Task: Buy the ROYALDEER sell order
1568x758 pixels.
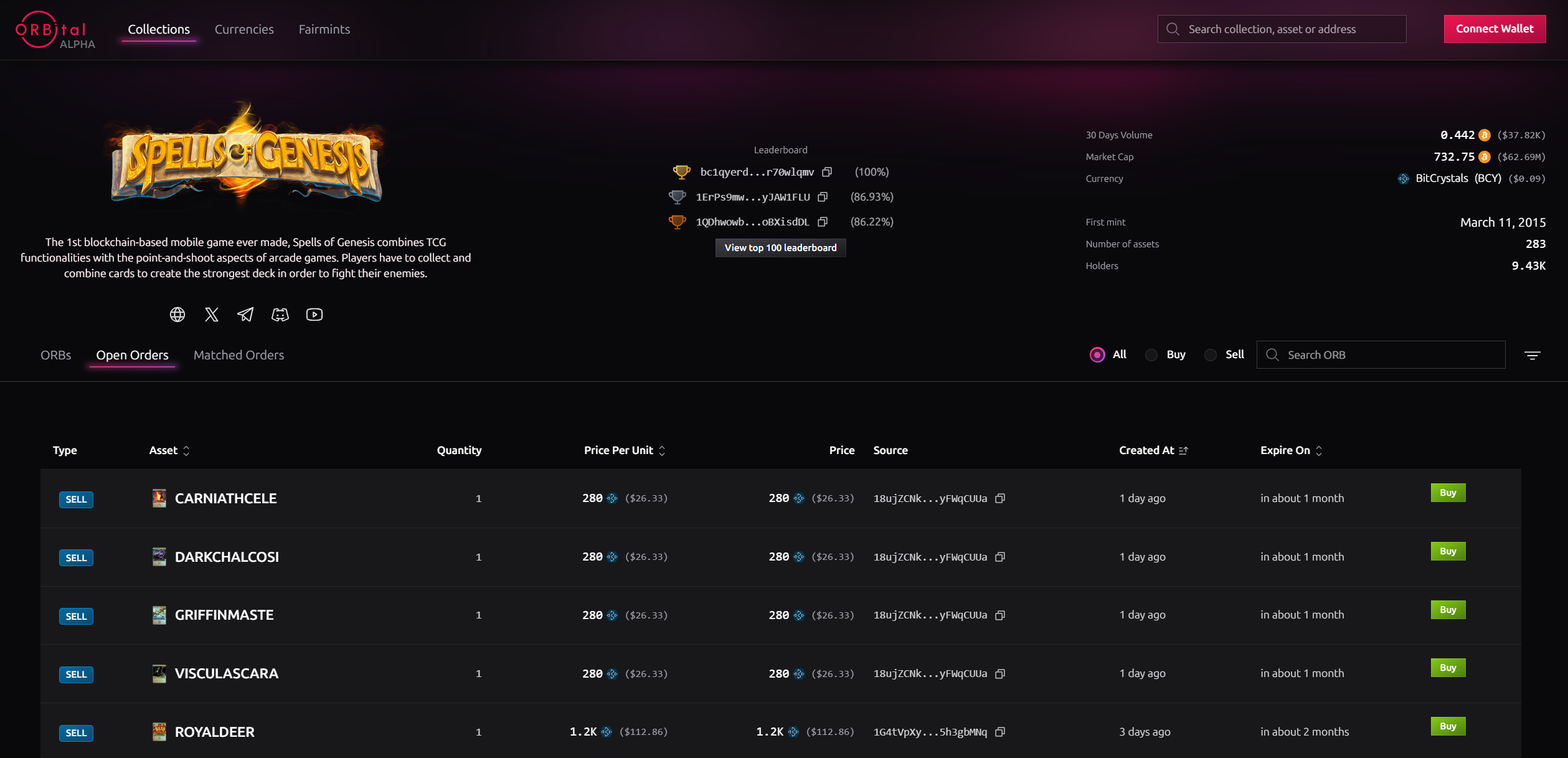Action: (x=1448, y=726)
